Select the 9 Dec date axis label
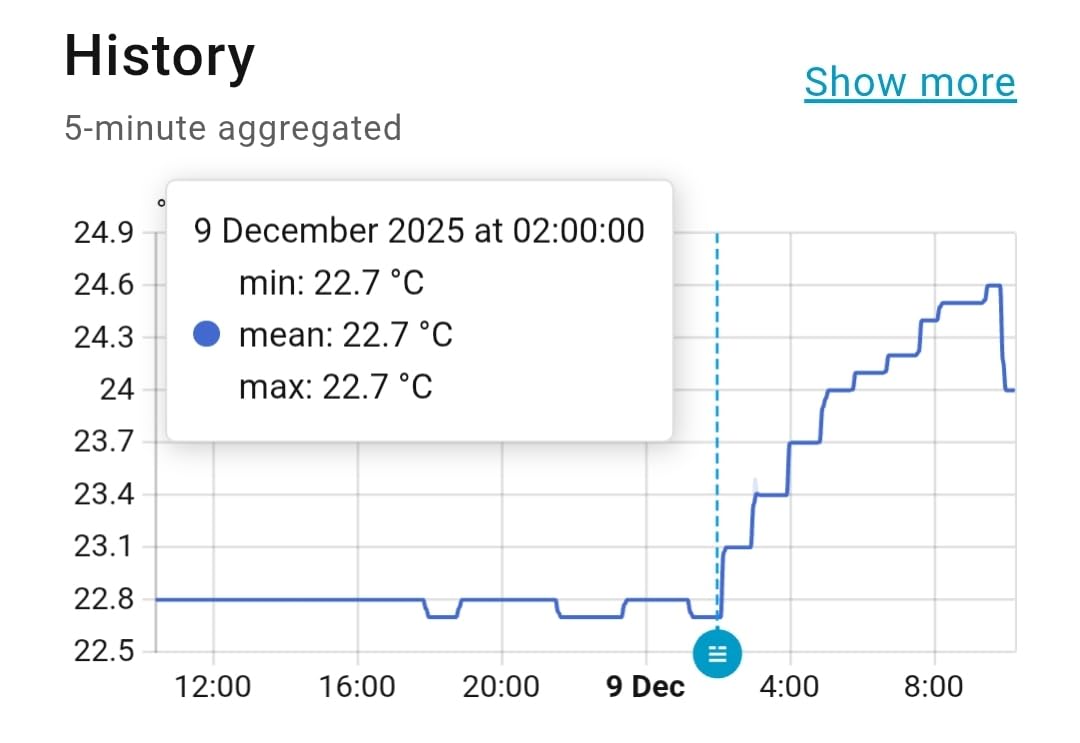The width and height of the screenshot is (1080, 743). click(x=646, y=687)
